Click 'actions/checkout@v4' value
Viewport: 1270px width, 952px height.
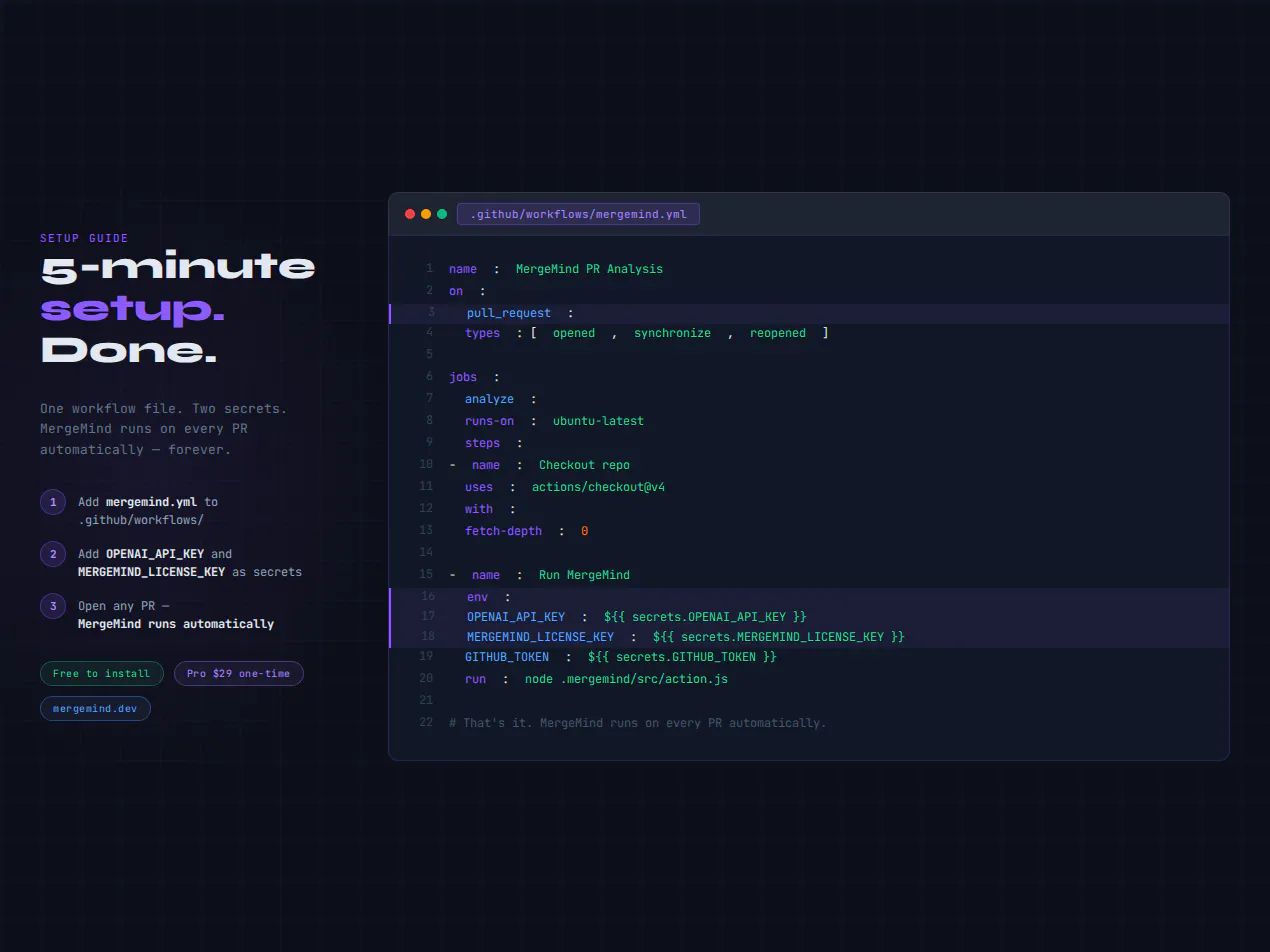tap(598, 487)
